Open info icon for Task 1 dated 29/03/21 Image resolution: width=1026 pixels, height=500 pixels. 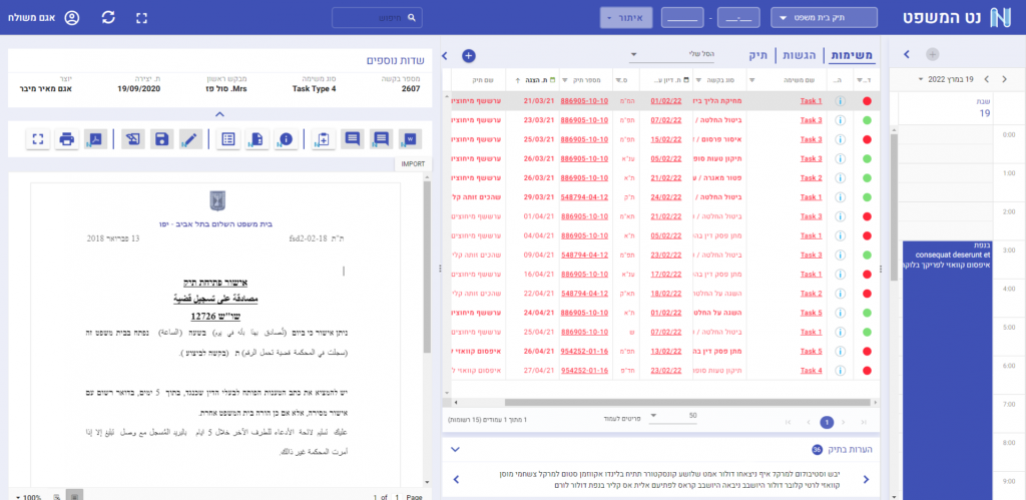(841, 197)
